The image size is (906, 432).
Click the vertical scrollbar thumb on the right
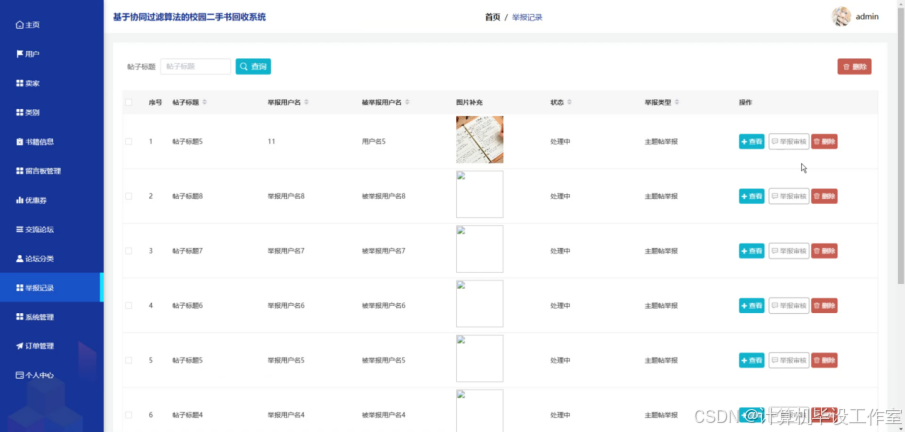tap(901, 144)
